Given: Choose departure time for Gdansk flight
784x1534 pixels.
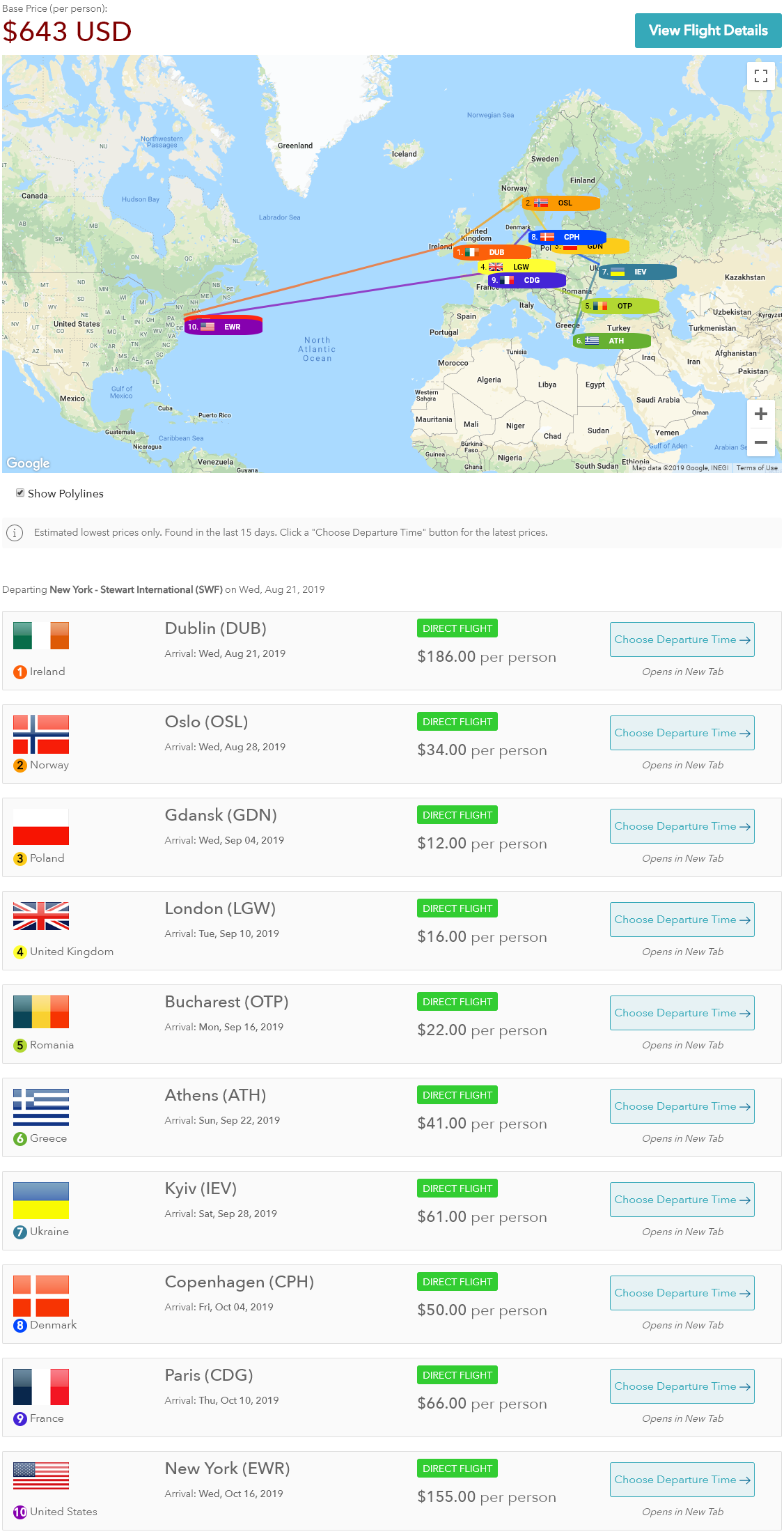Looking at the screenshot, I should point(682,826).
